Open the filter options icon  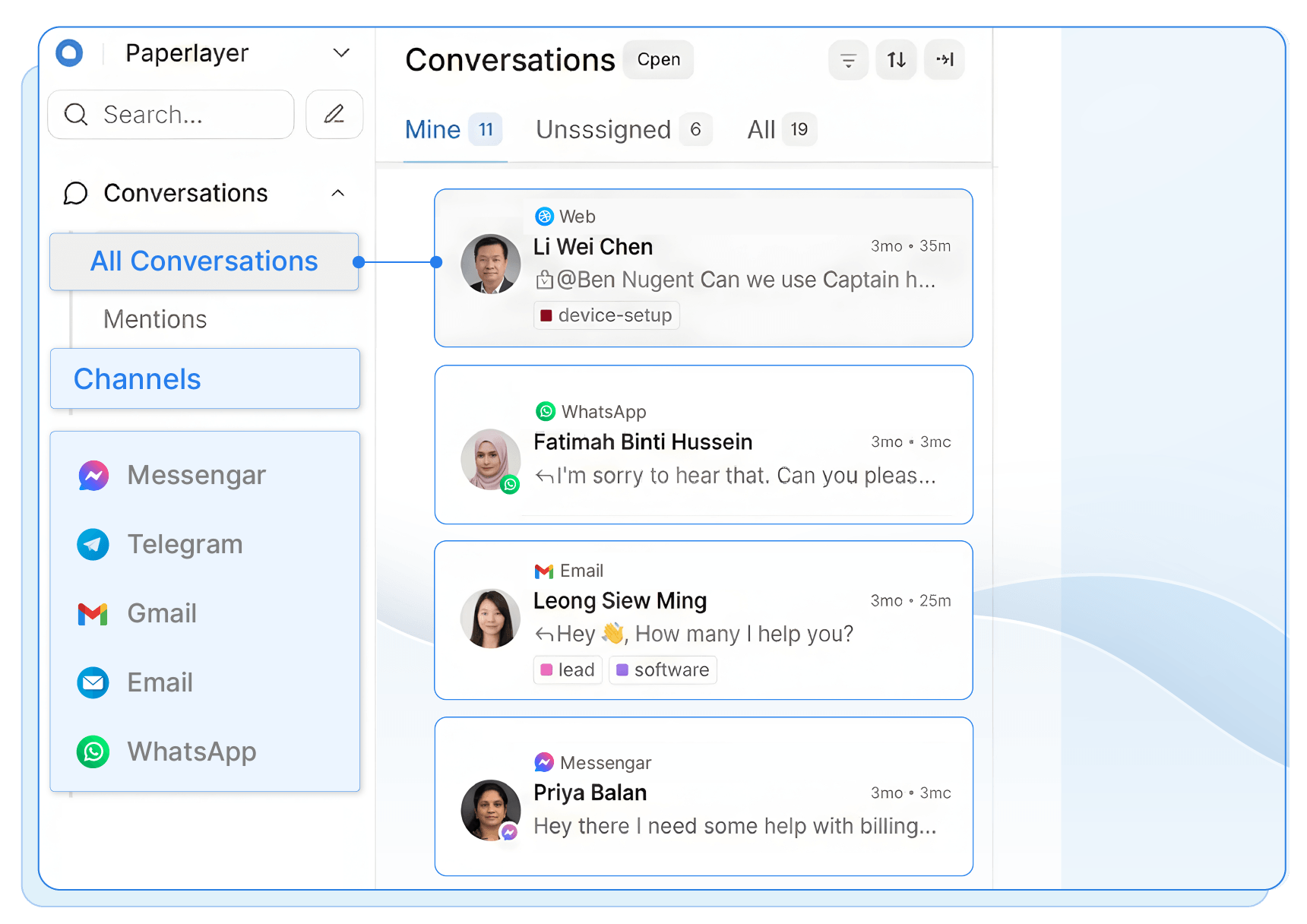coord(848,60)
